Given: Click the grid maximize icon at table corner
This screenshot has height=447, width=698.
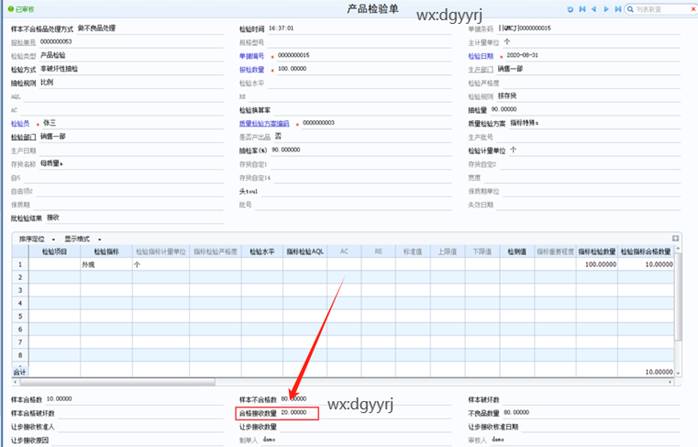Looking at the screenshot, I should tap(675, 238).
